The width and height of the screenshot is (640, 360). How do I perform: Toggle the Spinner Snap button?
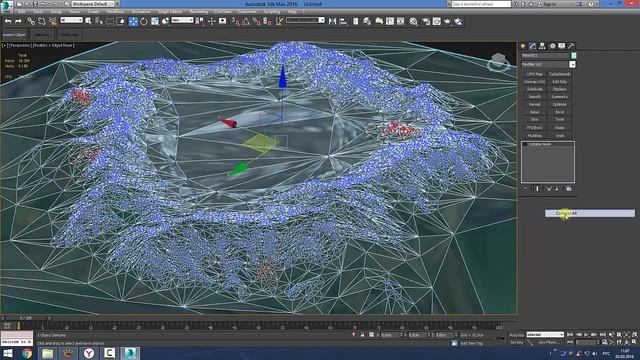point(267,21)
